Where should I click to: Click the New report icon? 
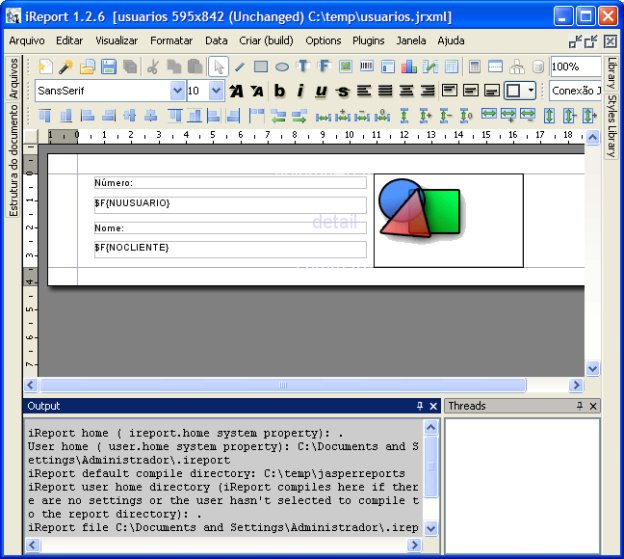pyautogui.click(x=45, y=67)
